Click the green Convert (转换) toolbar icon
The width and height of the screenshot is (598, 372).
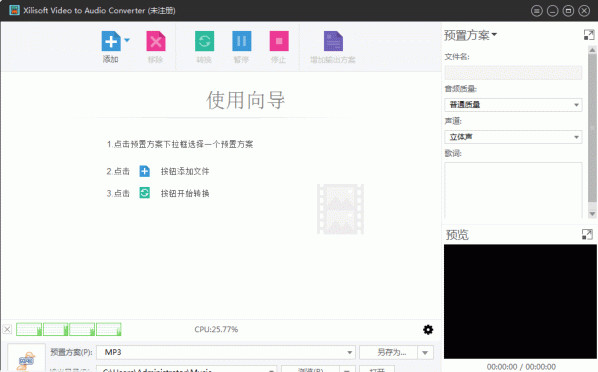pos(204,41)
